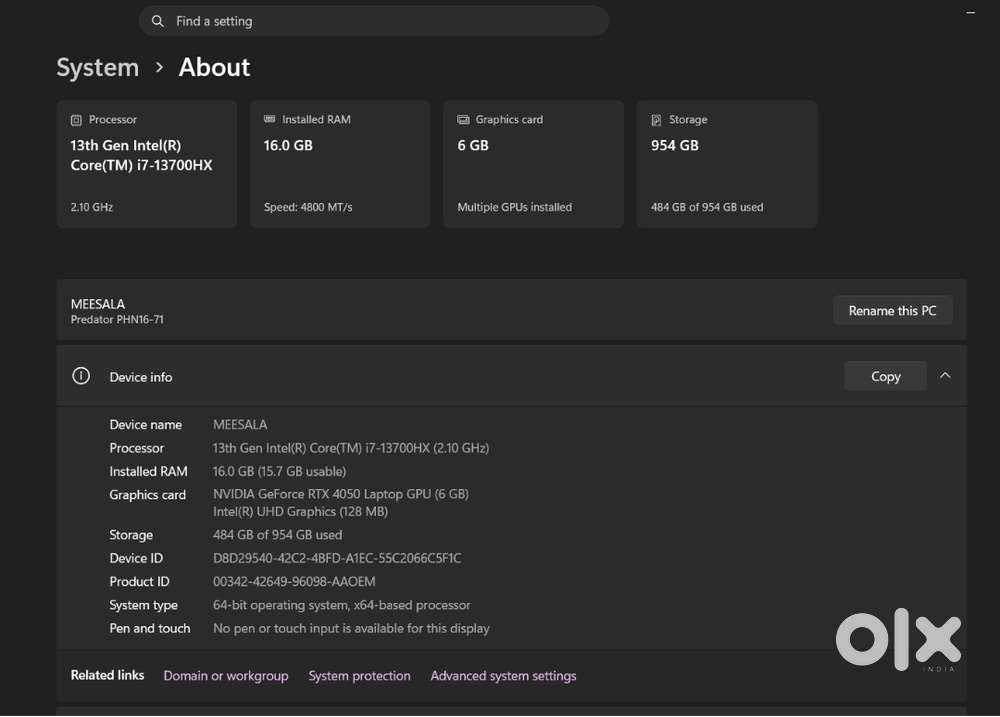Select the System type 64-bit value
1000x717 pixels.
(x=342, y=605)
